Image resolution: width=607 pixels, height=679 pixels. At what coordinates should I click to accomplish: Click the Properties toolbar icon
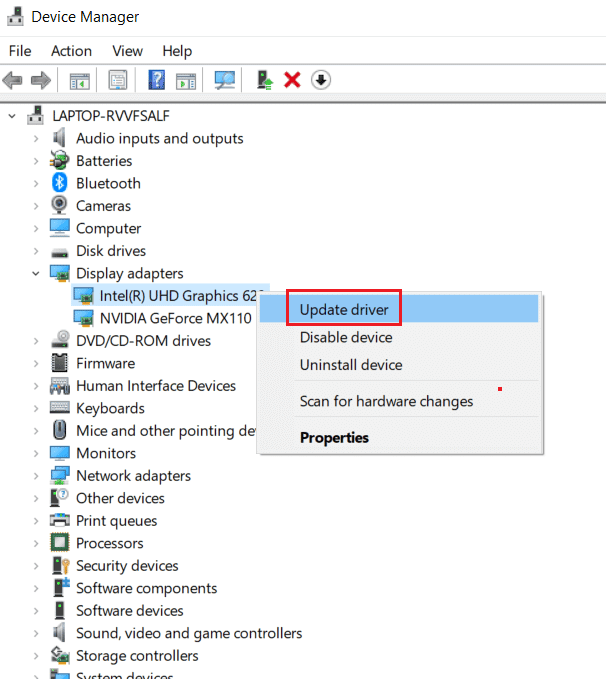point(118,80)
